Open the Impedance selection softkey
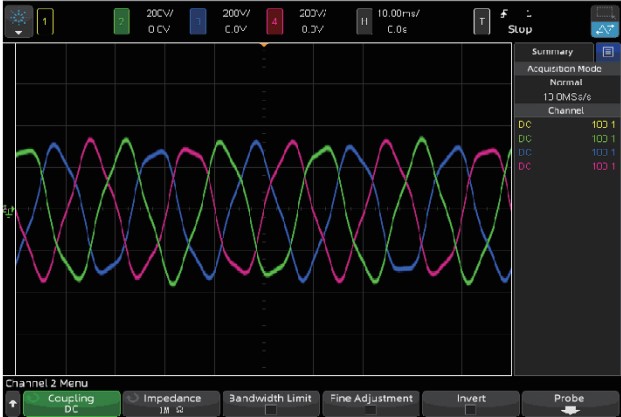This screenshot has width=621, height=417. point(169,403)
